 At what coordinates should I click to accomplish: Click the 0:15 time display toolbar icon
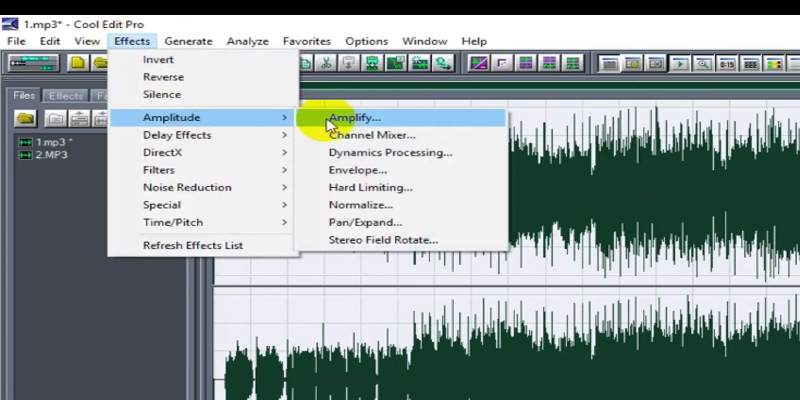[x=727, y=64]
